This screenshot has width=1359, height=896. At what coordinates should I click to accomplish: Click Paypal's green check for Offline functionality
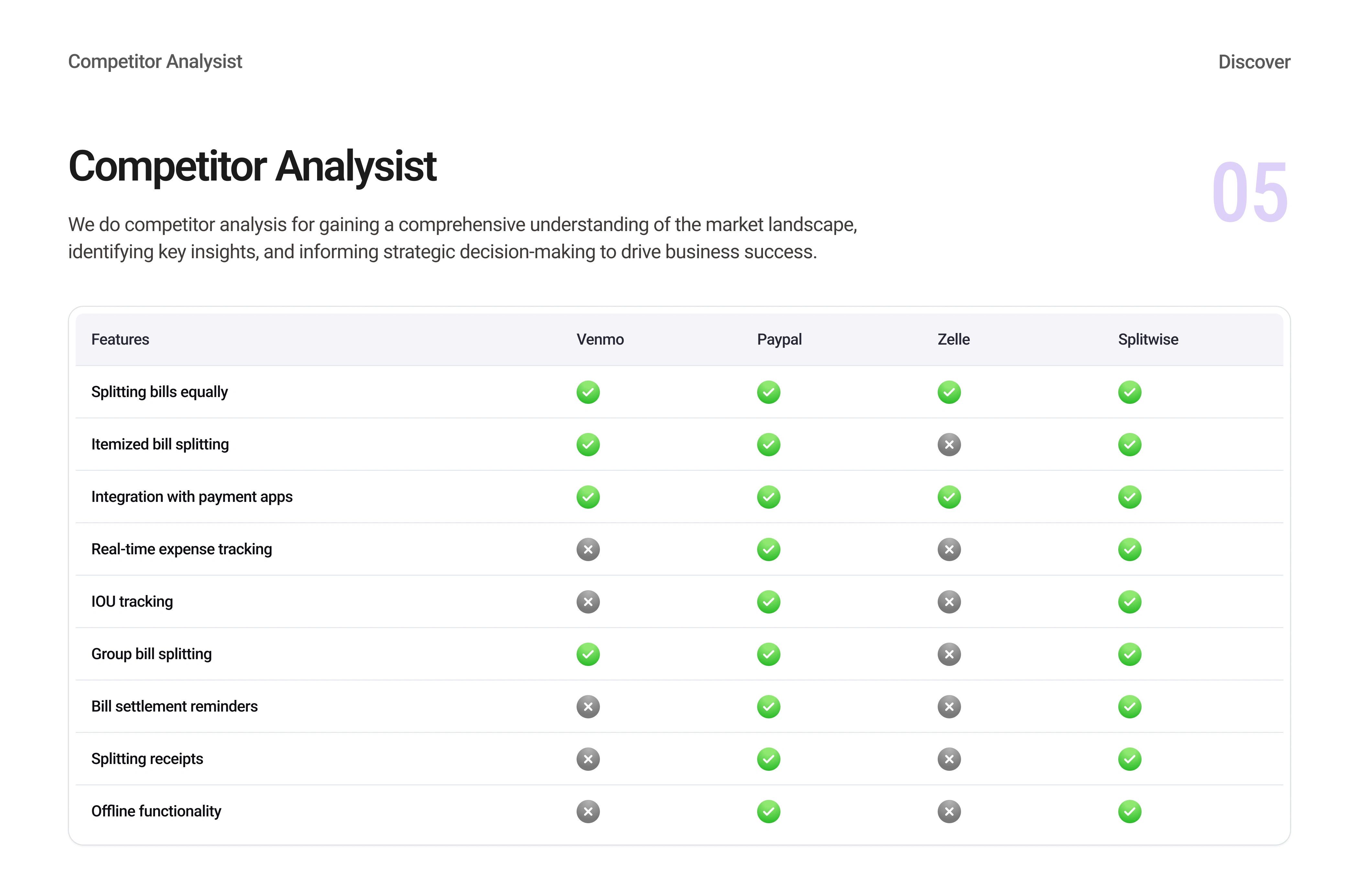768,812
